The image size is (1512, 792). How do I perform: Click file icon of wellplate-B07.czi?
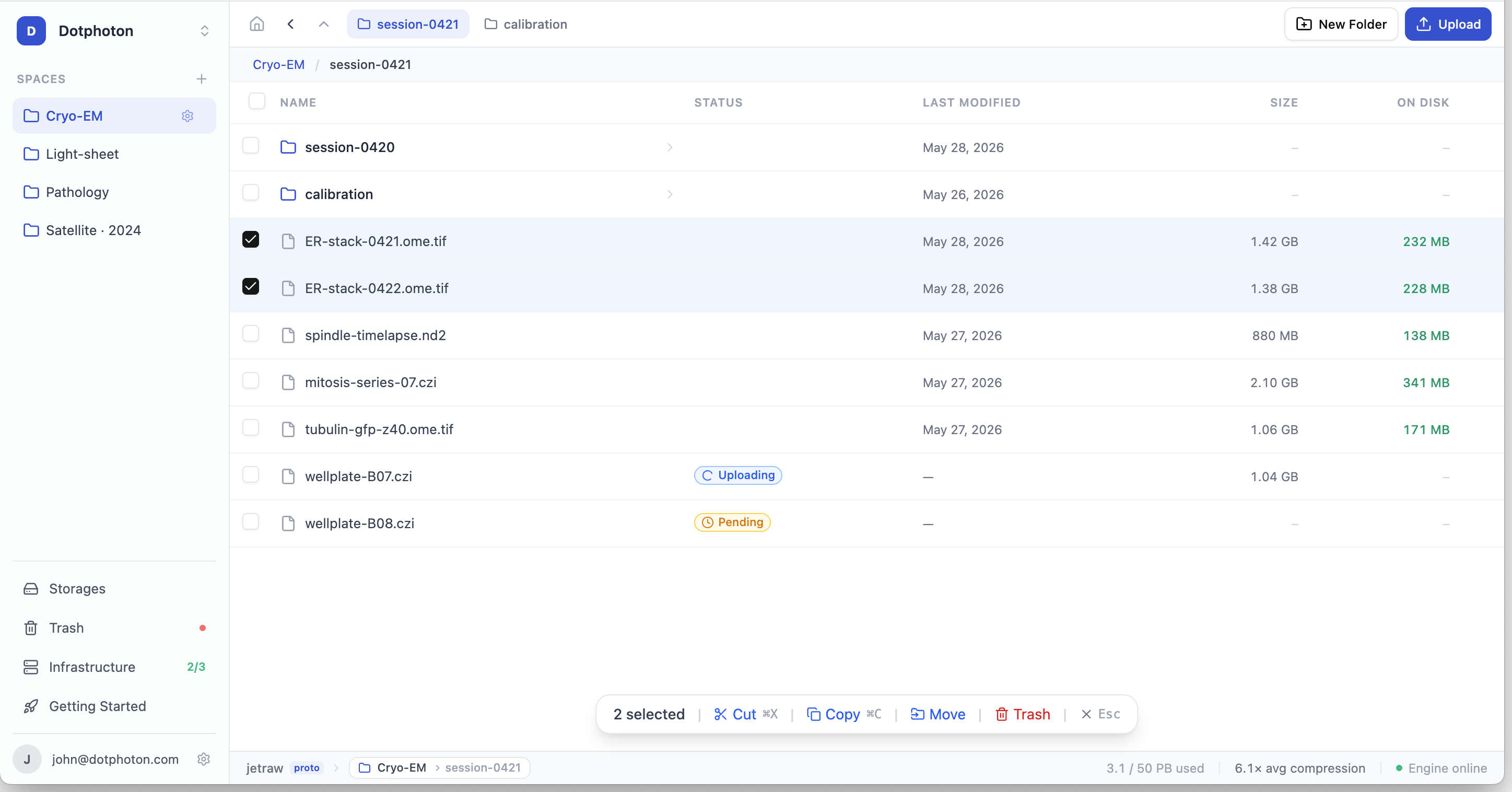tap(288, 476)
